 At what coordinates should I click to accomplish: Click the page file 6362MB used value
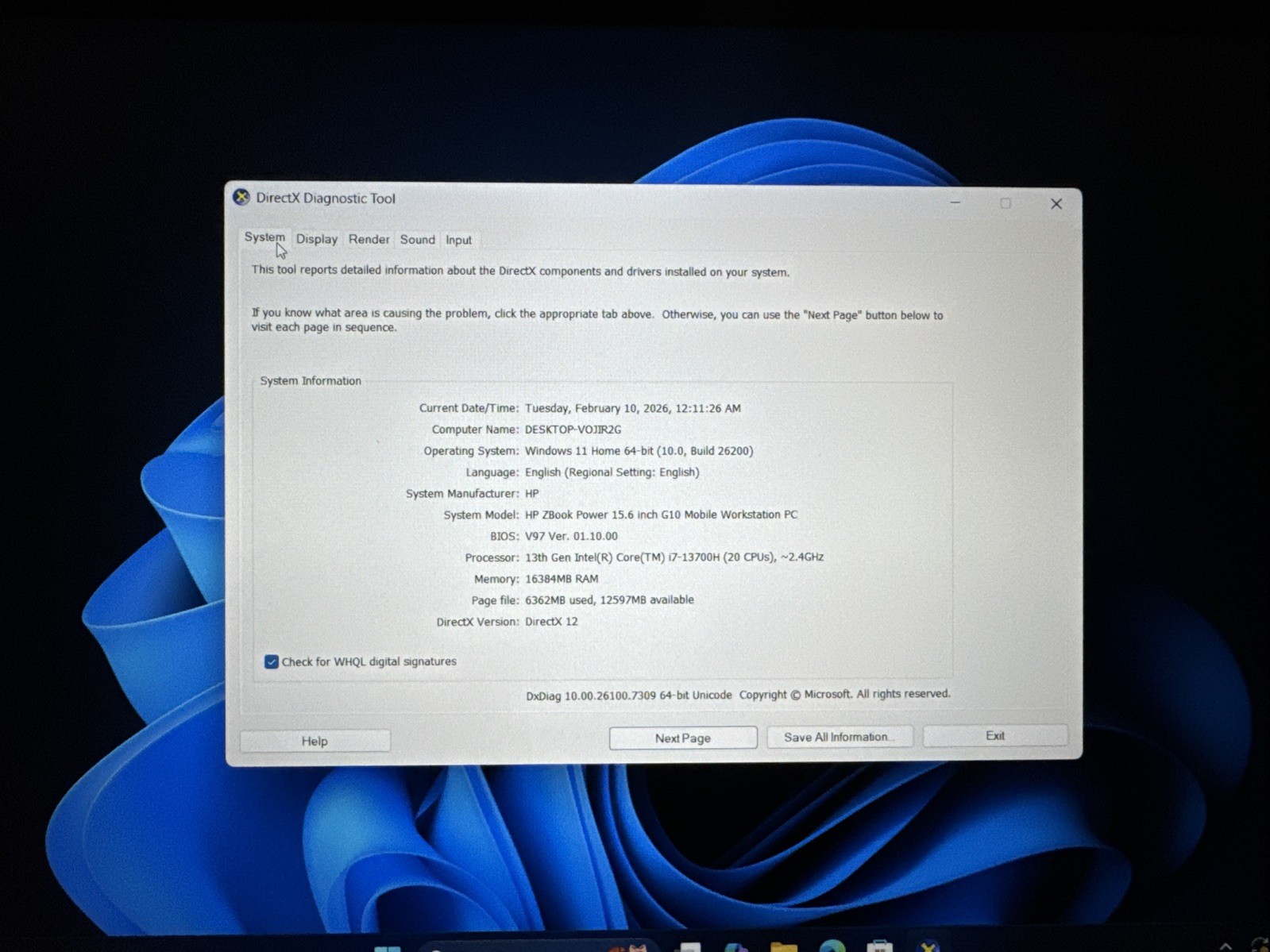click(609, 600)
